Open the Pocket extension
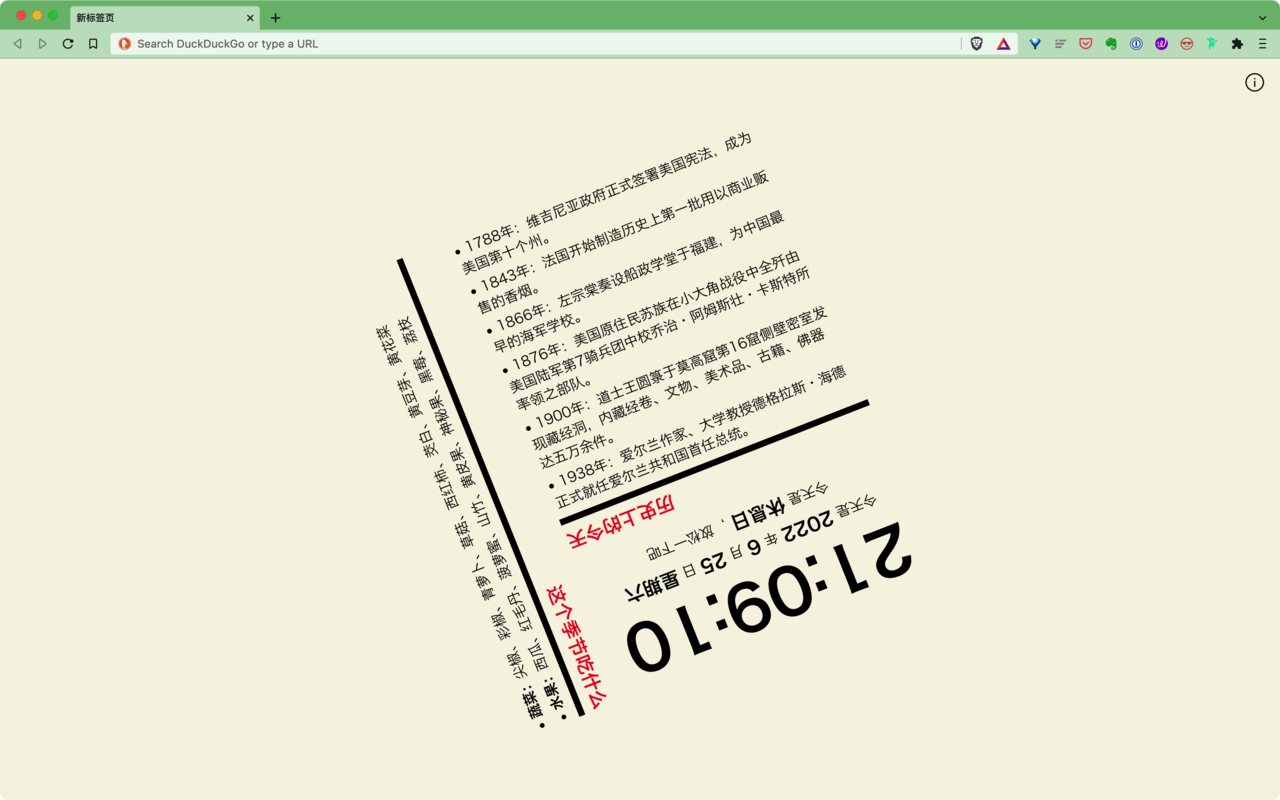The width and height of the screenshot is (1280, 800). pyautogui.click(x=1085, y=44)
